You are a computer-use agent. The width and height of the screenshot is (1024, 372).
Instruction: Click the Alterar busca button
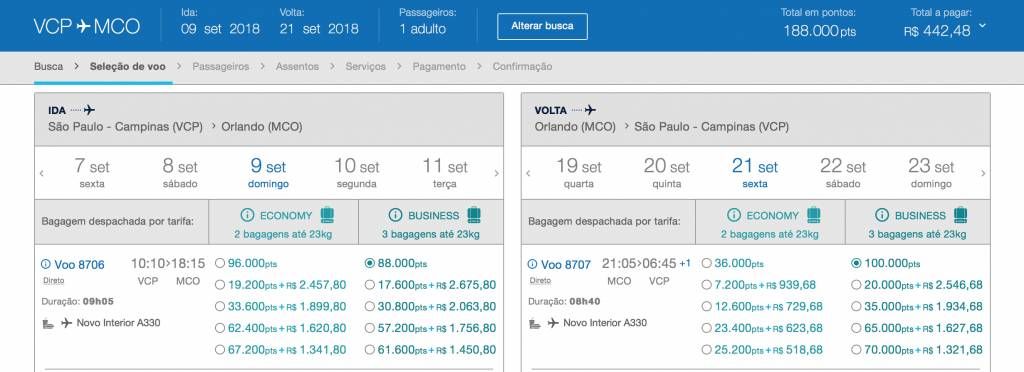point(542,27)
